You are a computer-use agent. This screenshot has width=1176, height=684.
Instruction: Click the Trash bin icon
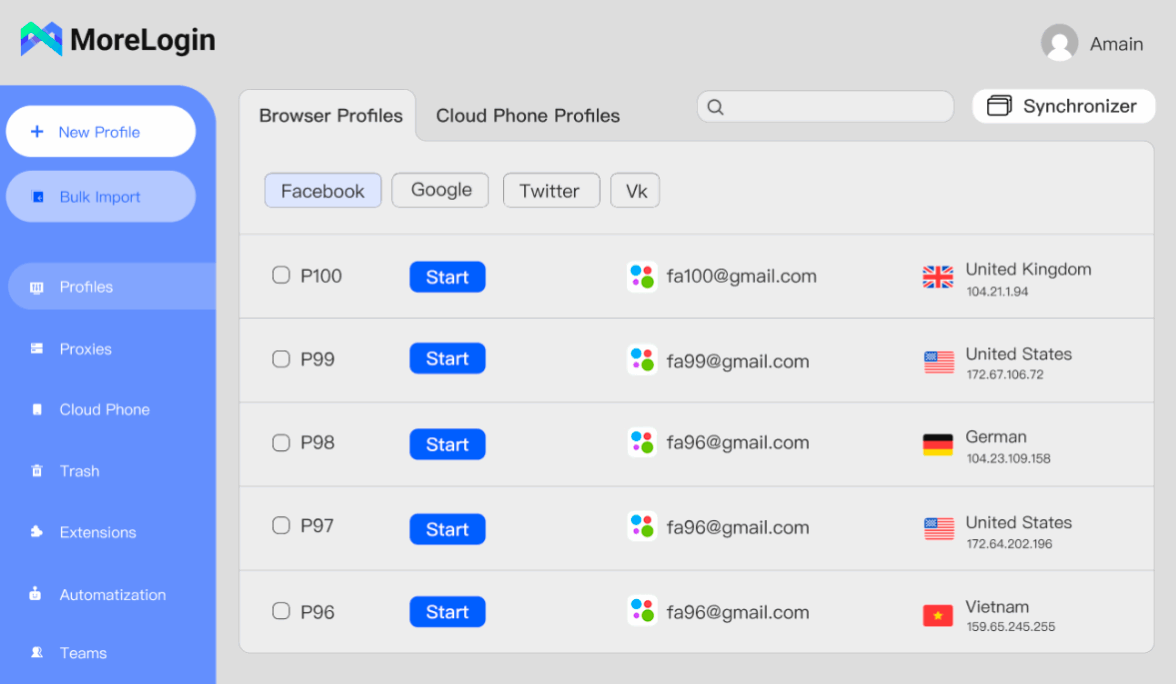click(x=37, y=471)
